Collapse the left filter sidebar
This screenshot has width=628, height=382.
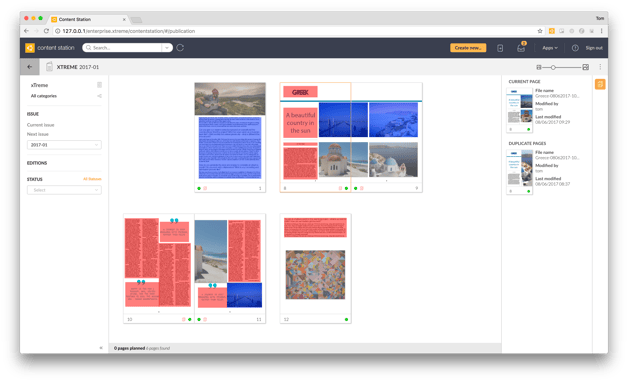(101, 348)
